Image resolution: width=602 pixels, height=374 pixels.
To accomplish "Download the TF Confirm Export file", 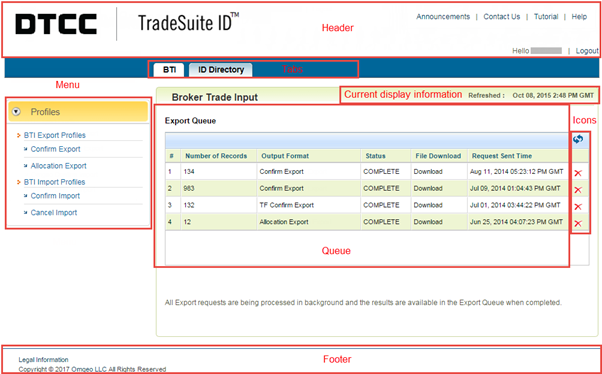I will (428, 205).
